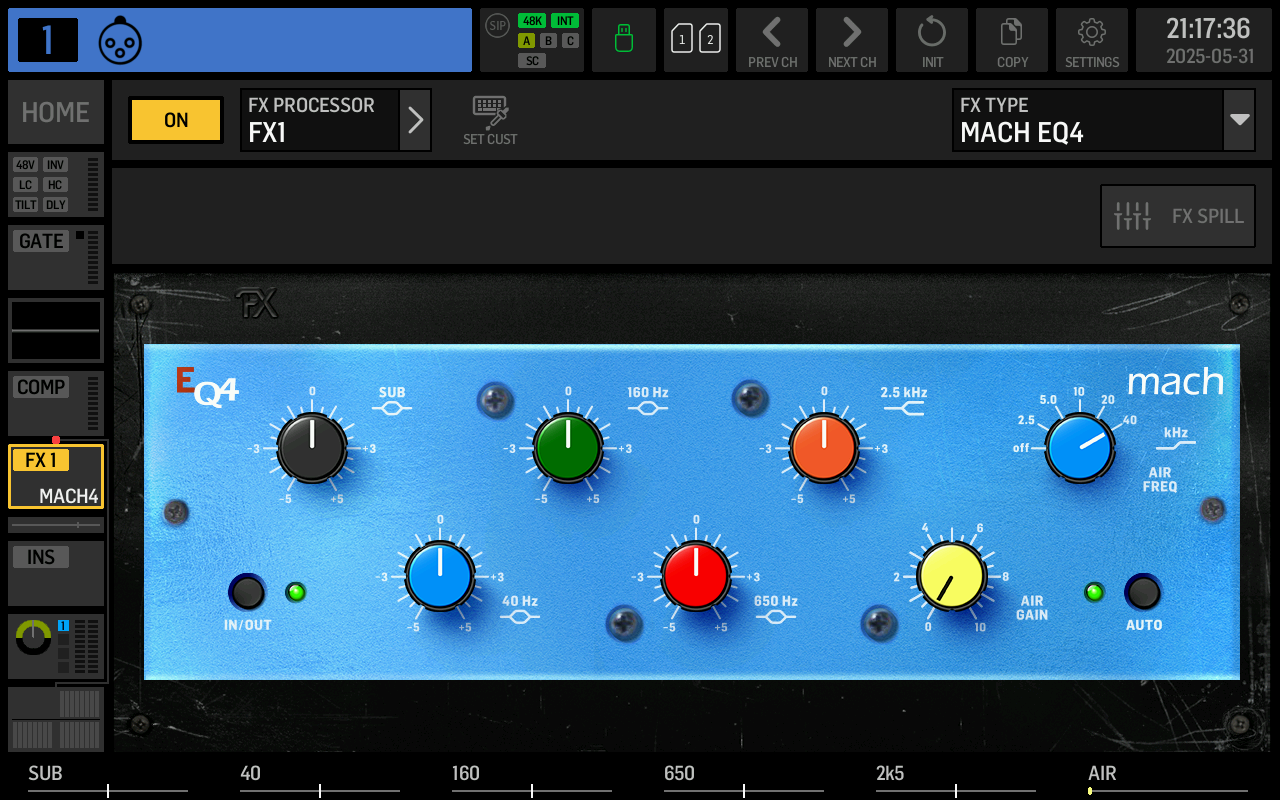Image resolution: width=1280 pixels, height=800 pixels.
Task: Toggle the FX processor ON switch
Action: tap(175, 119)
